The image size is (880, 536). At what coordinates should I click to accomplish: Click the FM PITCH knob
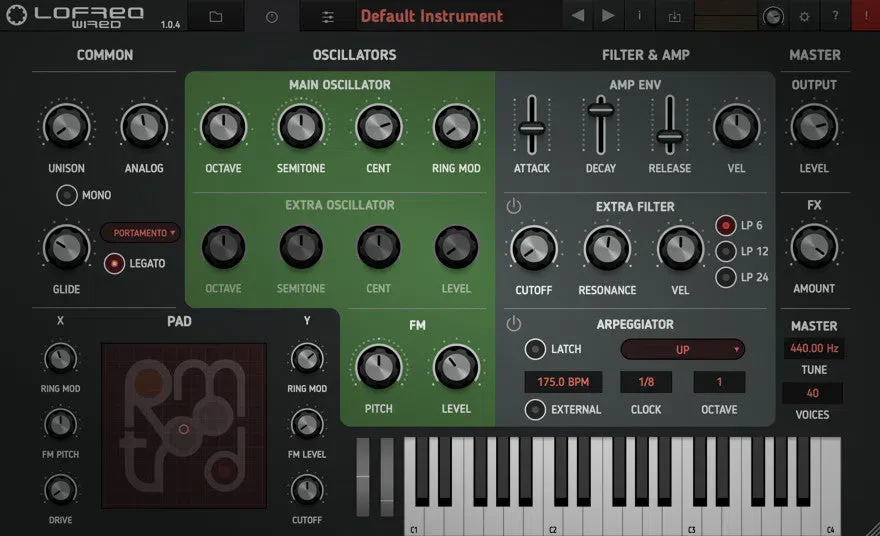379,368
